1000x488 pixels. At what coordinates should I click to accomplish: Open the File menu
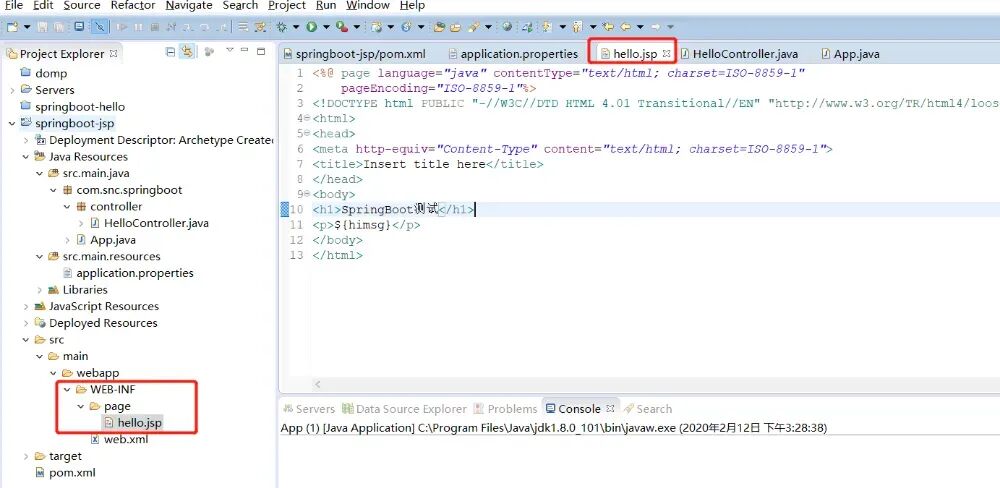click(x=13, y=6)
